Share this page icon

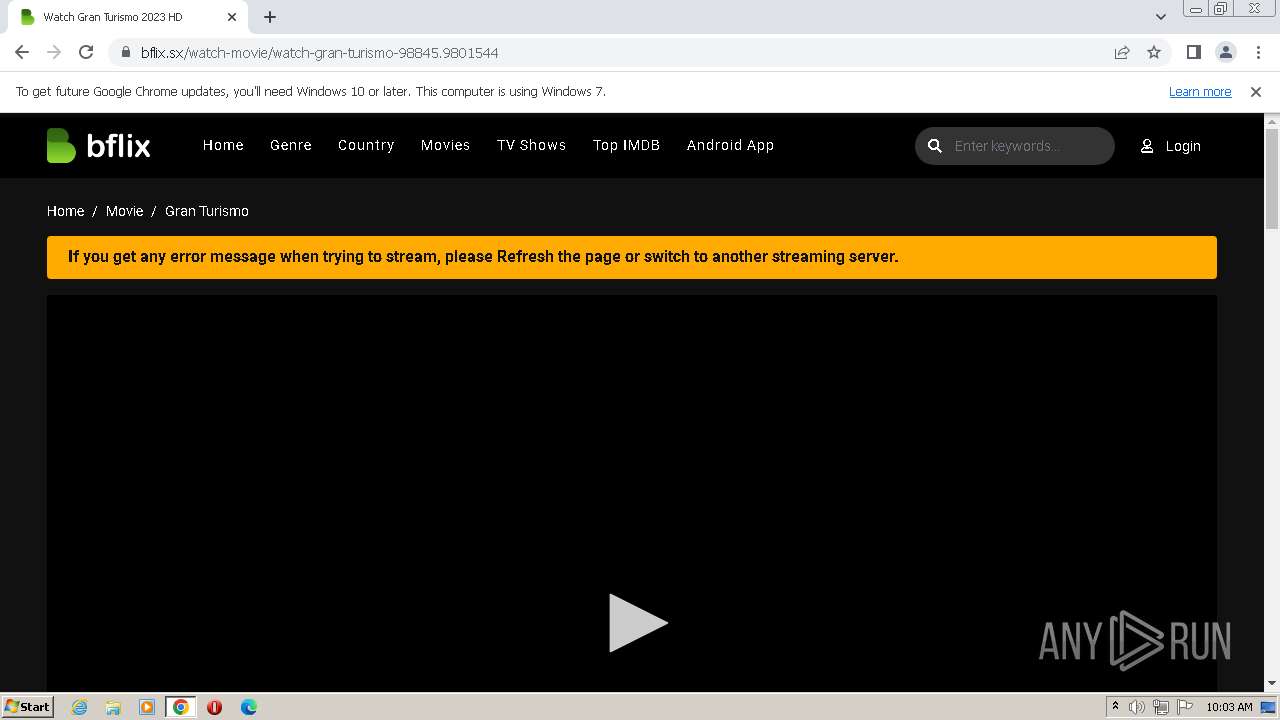coord(1122,52)
